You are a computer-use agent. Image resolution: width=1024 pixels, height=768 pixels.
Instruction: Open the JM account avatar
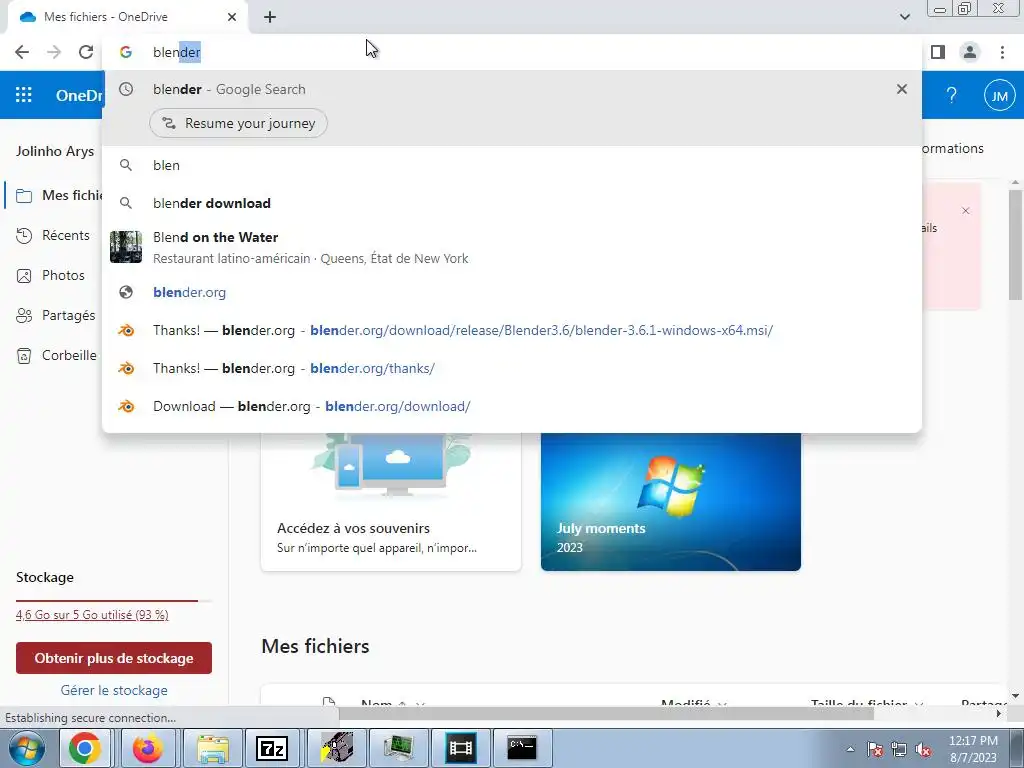[x=999, y=96]
